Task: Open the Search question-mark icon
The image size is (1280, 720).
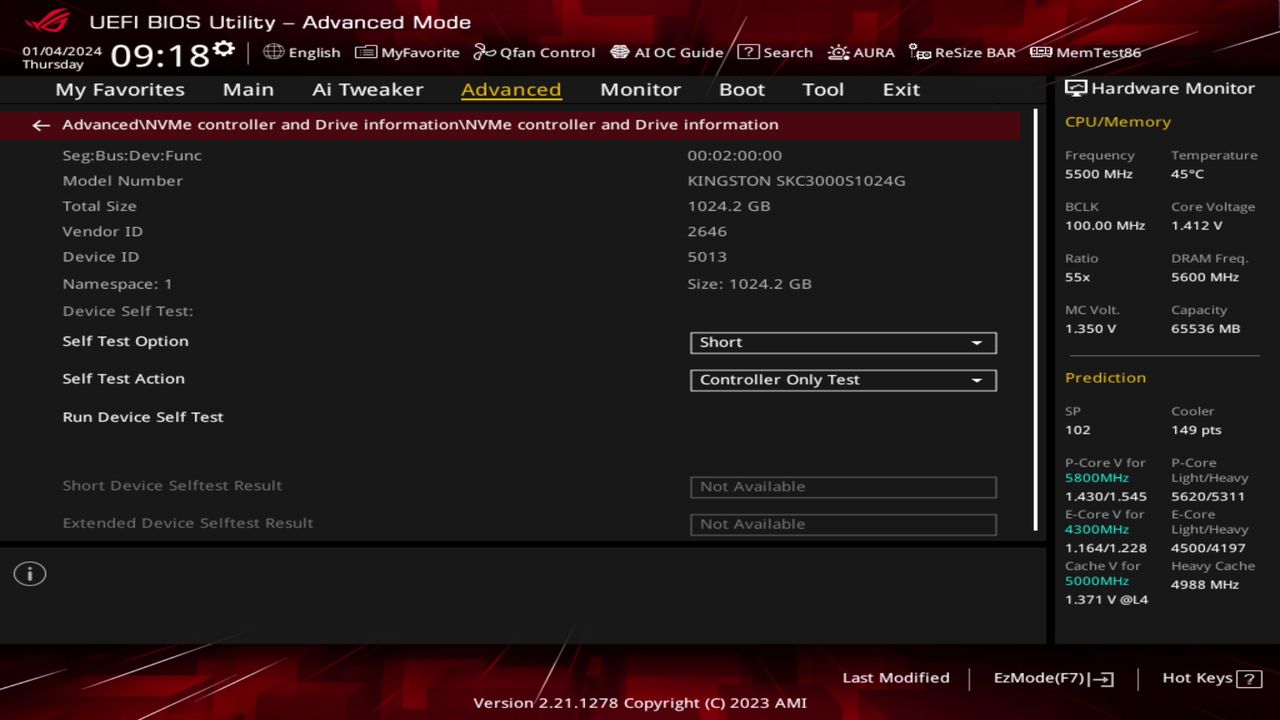Action: (x=748, y=52)
